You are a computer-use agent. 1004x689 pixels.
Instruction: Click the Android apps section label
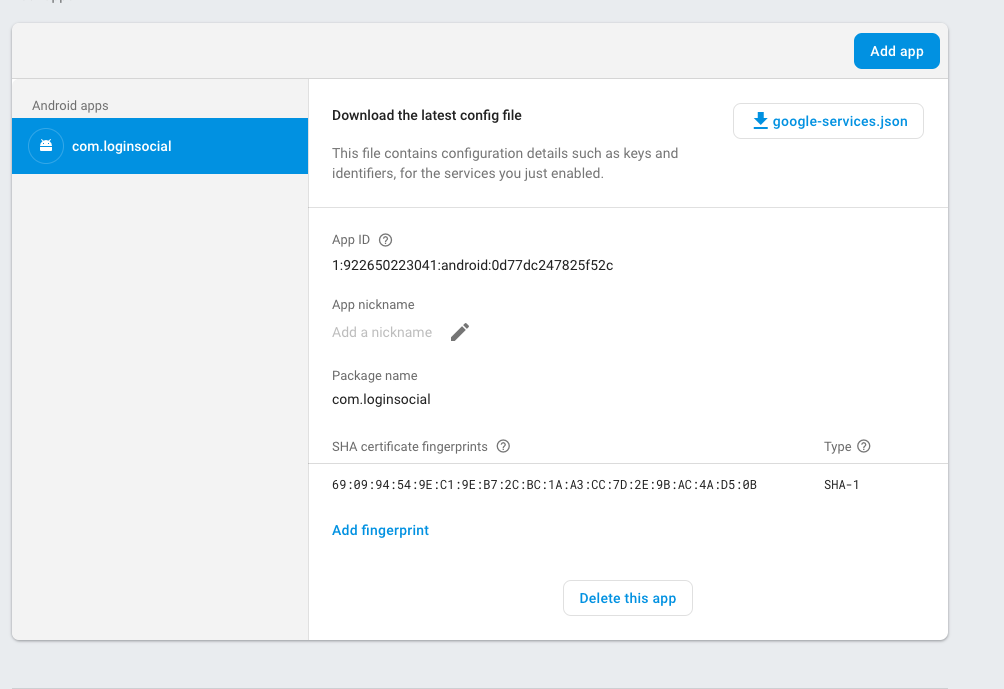(70, 105)
